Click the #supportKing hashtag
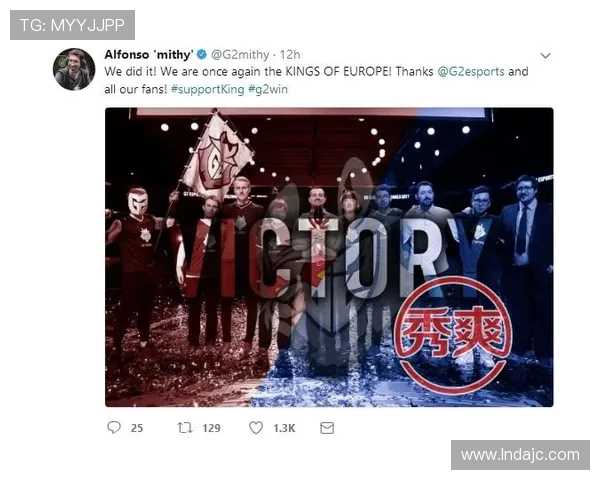The height and width of the screenshot is (480, 600). [x=207, y=89]
